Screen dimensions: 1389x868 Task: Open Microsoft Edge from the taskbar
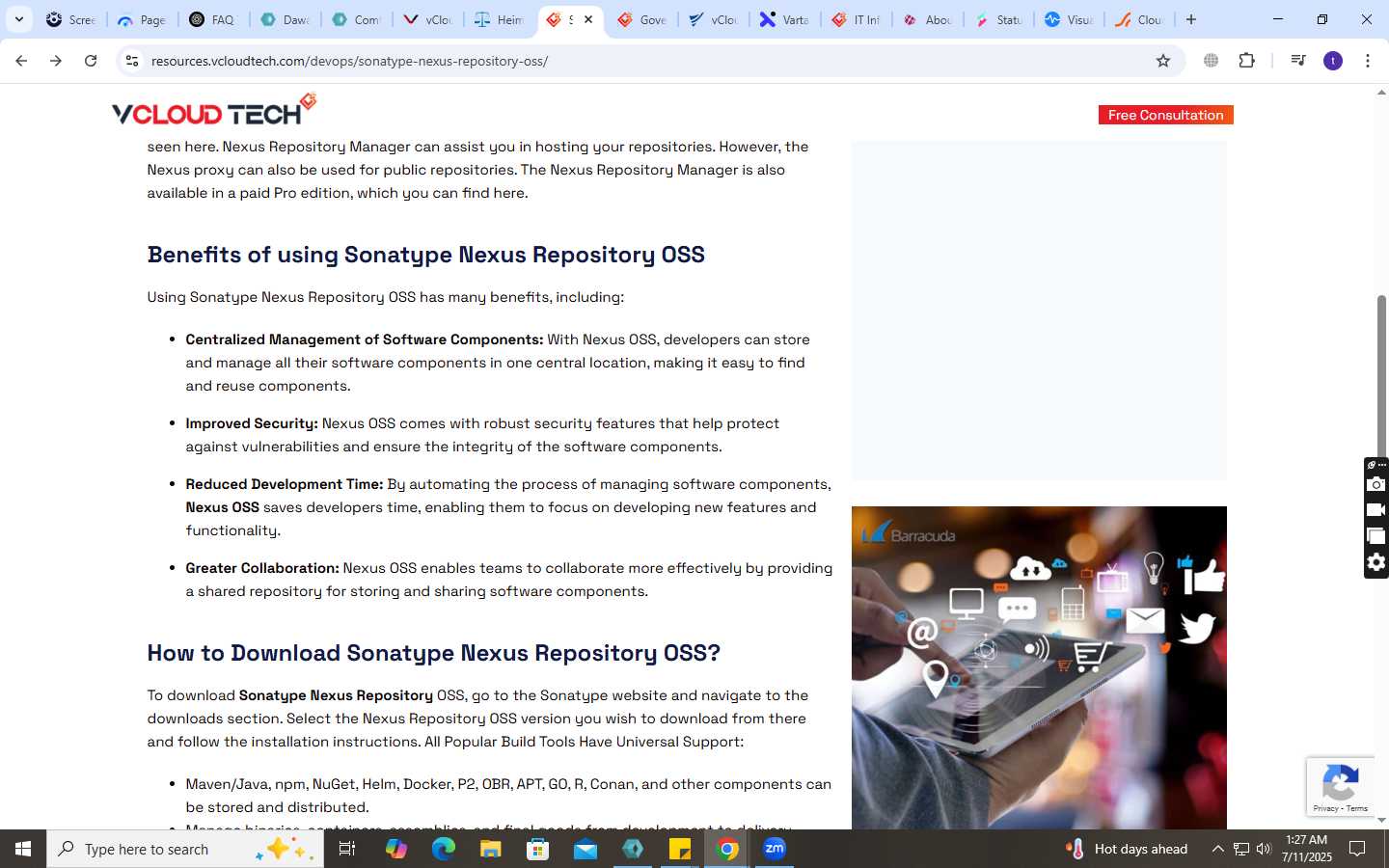coord(443,849)
